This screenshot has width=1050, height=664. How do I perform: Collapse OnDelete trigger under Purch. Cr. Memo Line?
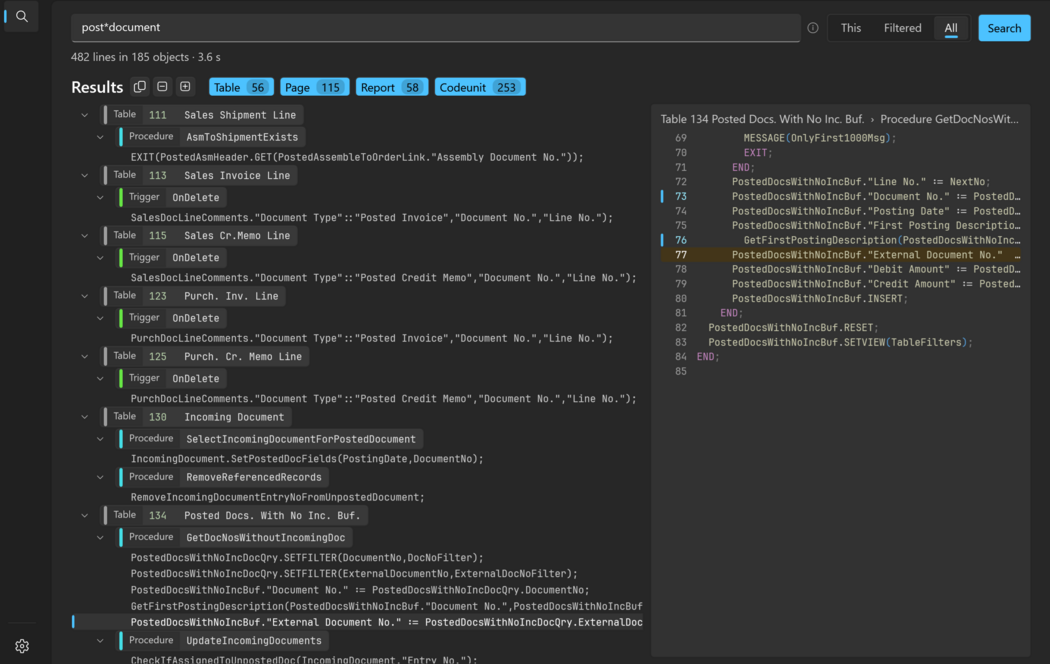[x=100, y=378]
